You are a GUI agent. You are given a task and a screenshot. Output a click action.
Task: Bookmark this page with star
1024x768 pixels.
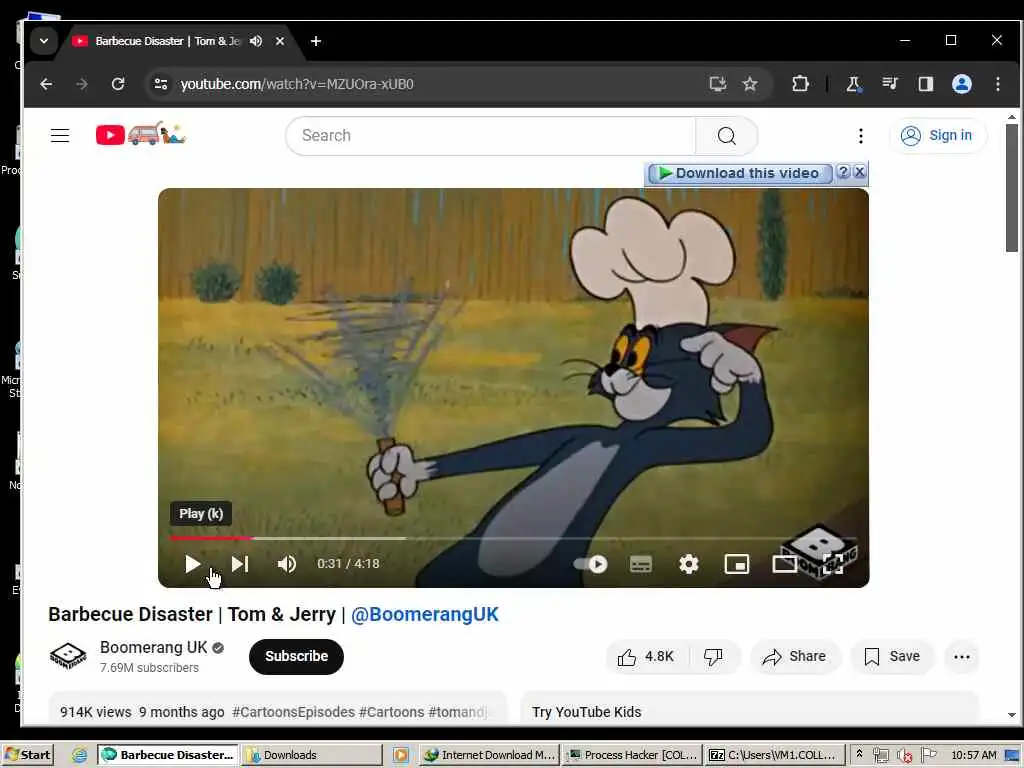coord(750,84)
